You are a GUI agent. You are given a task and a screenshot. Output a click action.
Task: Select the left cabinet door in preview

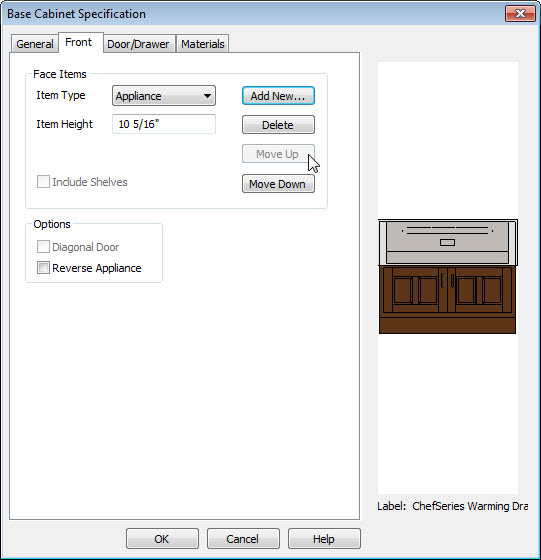coord(415,290)
